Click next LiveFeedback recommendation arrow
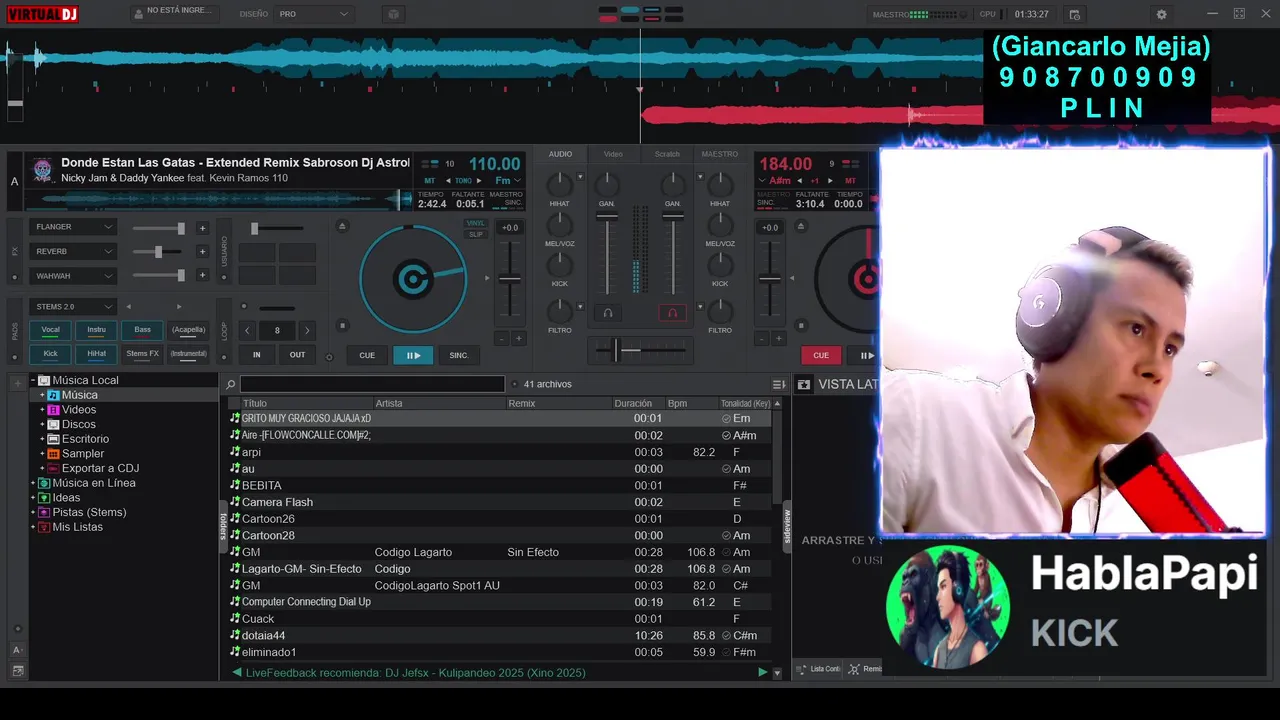This screenshot has width=1280, height=720. coord(762,673)
